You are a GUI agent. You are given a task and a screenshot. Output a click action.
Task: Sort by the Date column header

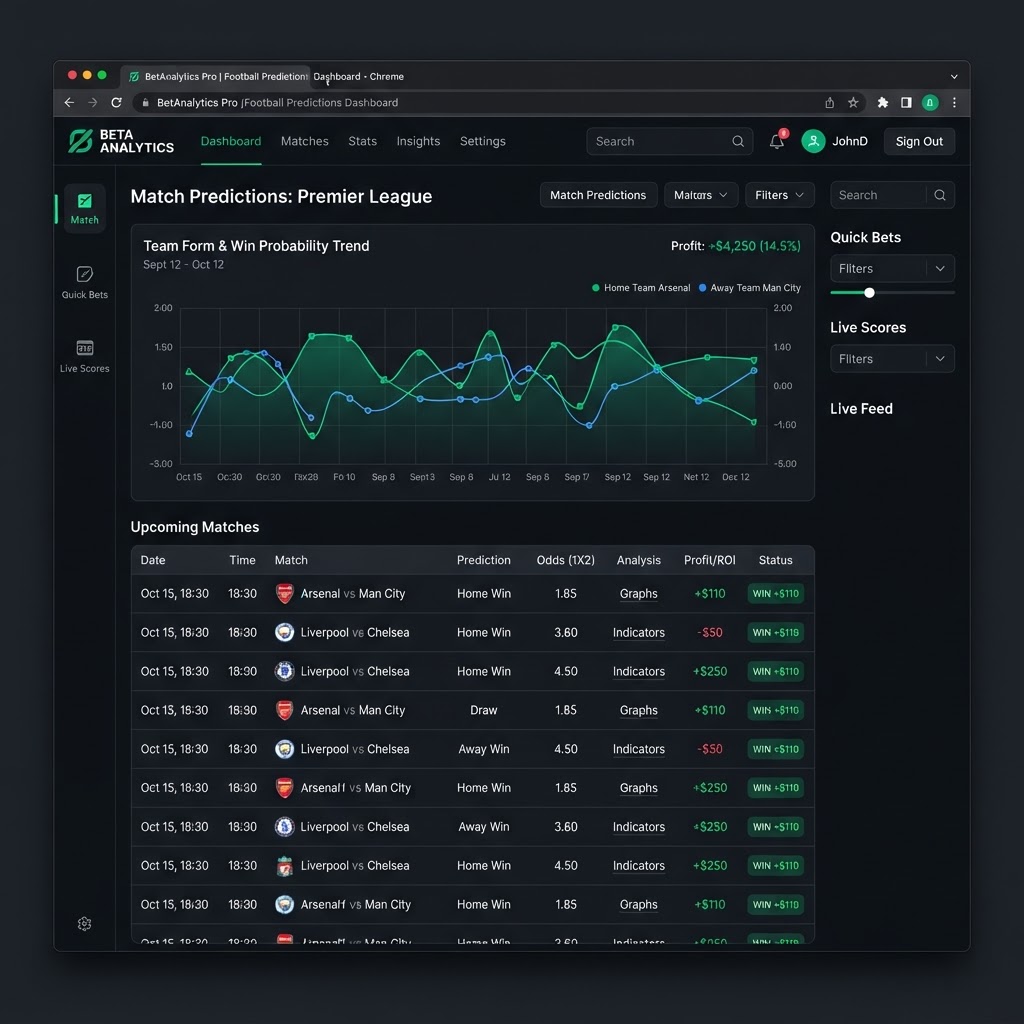pos(153,560)
